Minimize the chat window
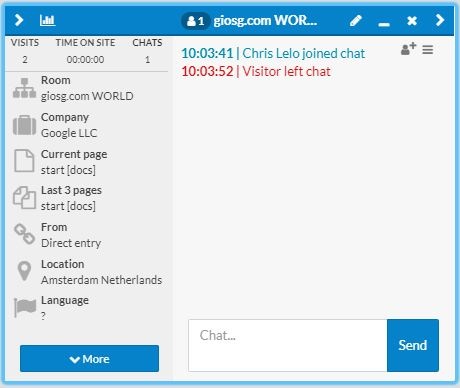Screen dimensions: 460x388 tap(384, 24)
